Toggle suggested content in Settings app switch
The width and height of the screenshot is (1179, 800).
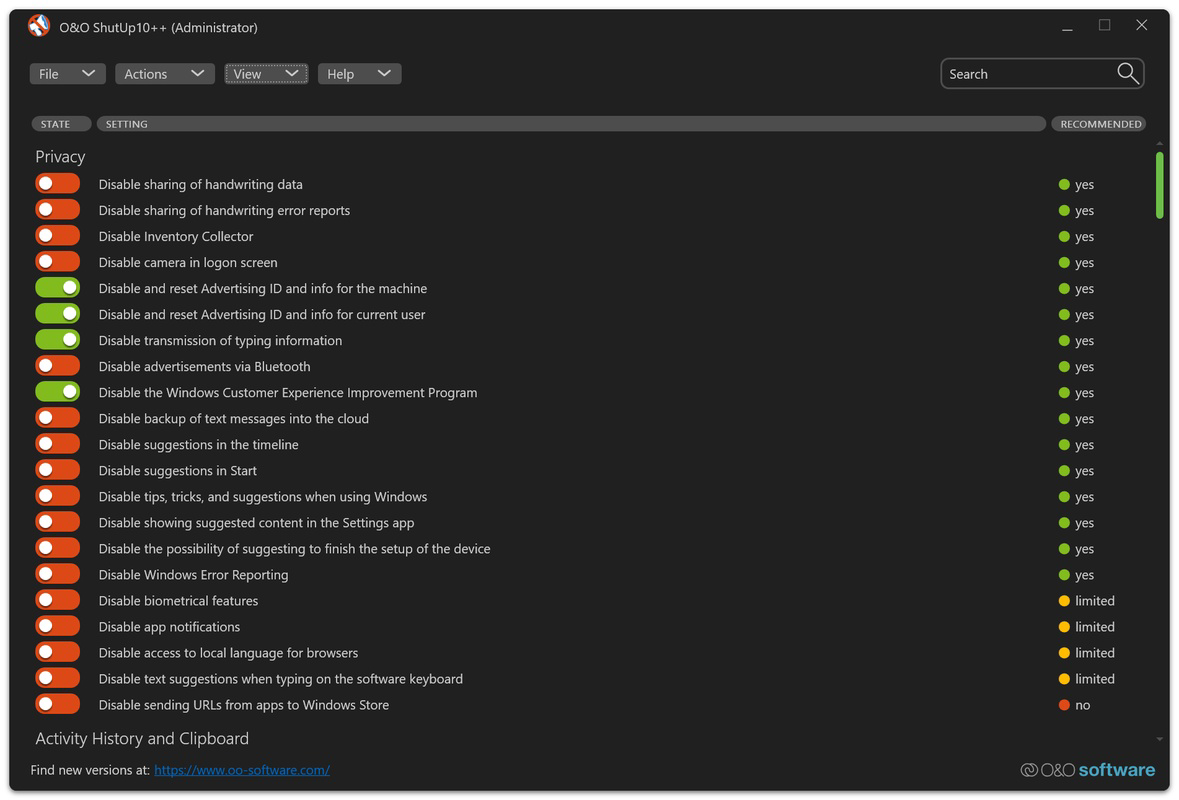click(x=57, y=522)
